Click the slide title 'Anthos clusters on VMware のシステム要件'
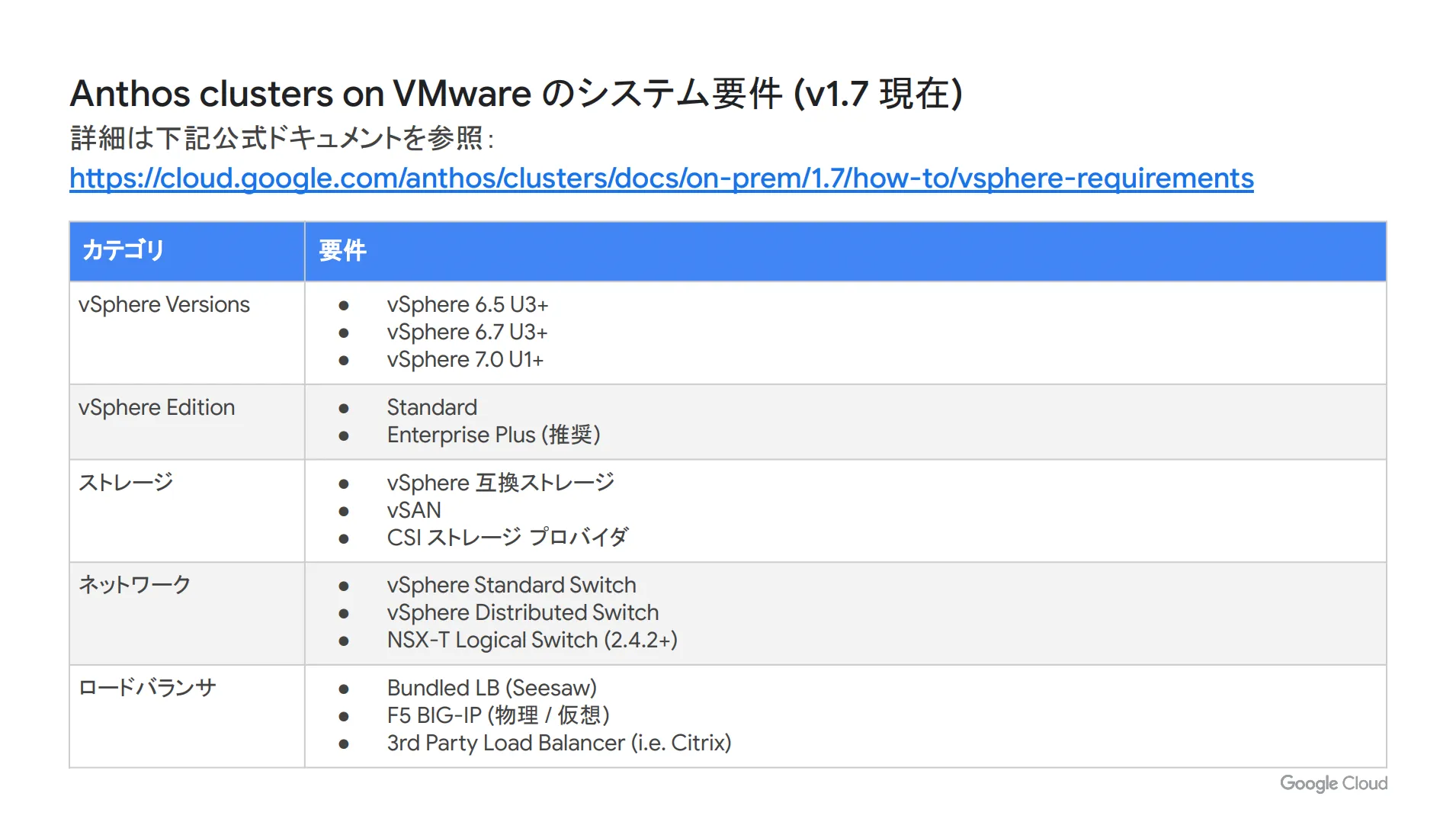The image size is (1456, 819). [x=426, y=95]
